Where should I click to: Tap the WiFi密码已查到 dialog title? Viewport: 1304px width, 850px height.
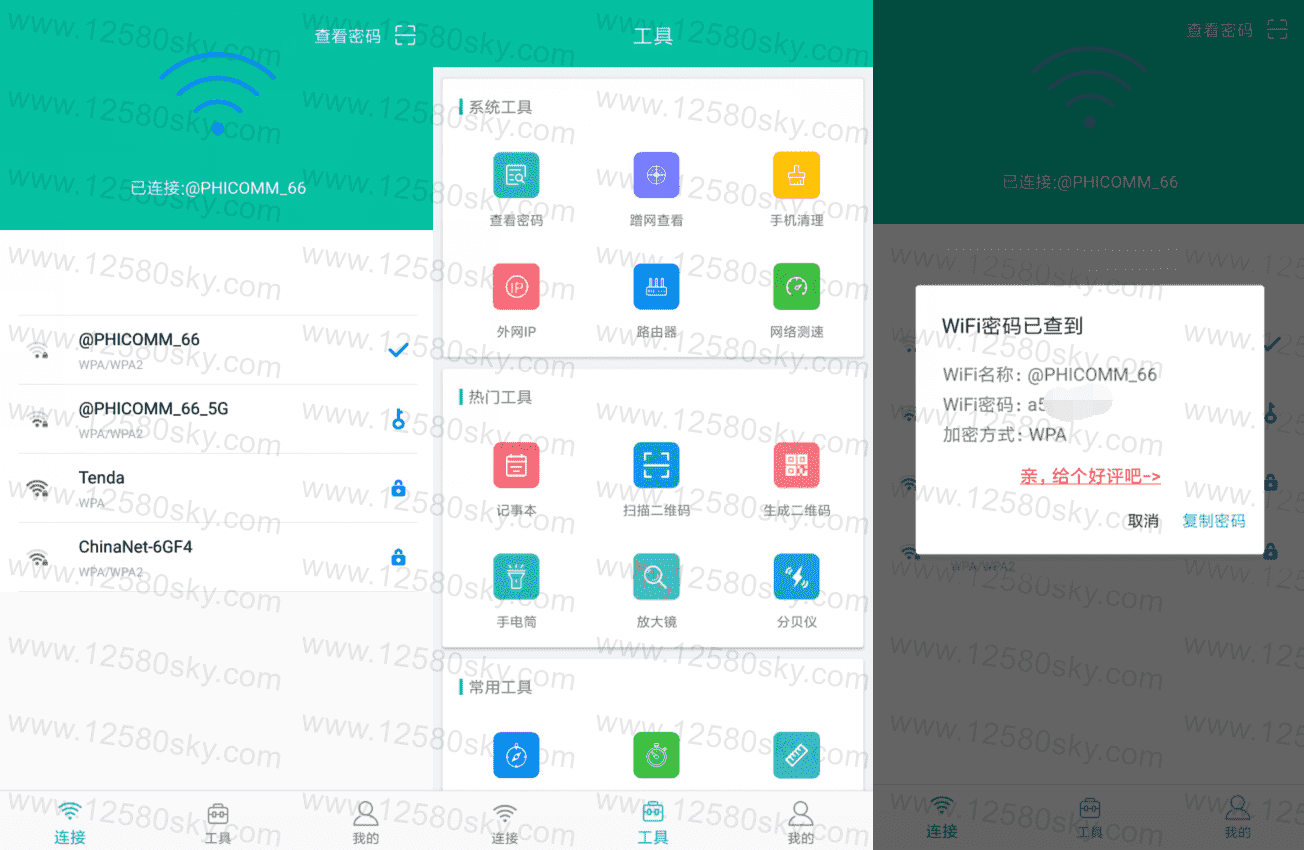(1012, 326)
